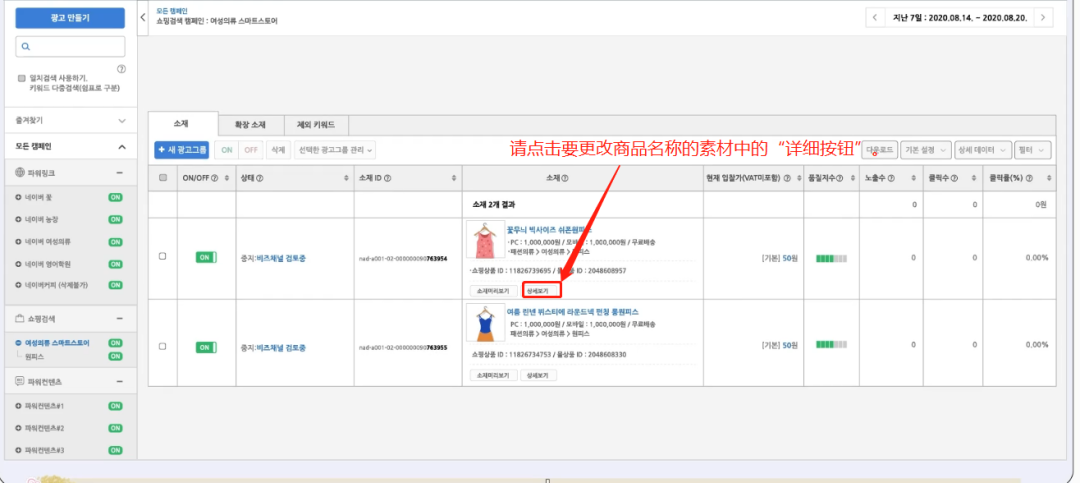Image resolution: width=1080 pixels, height=483 pixels.
Task: Open the 지난 7일 date range picker
Action: coord(959,18)
